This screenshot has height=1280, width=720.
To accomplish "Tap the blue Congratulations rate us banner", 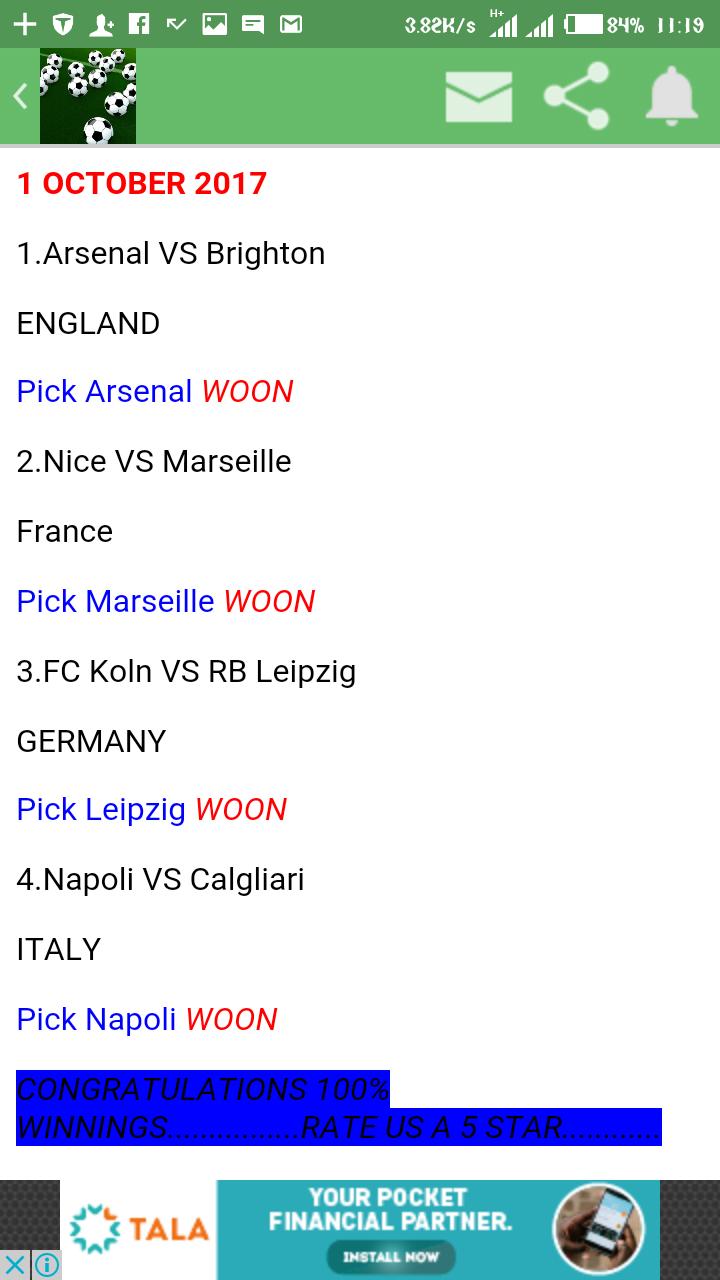I will click(338, 1108).
